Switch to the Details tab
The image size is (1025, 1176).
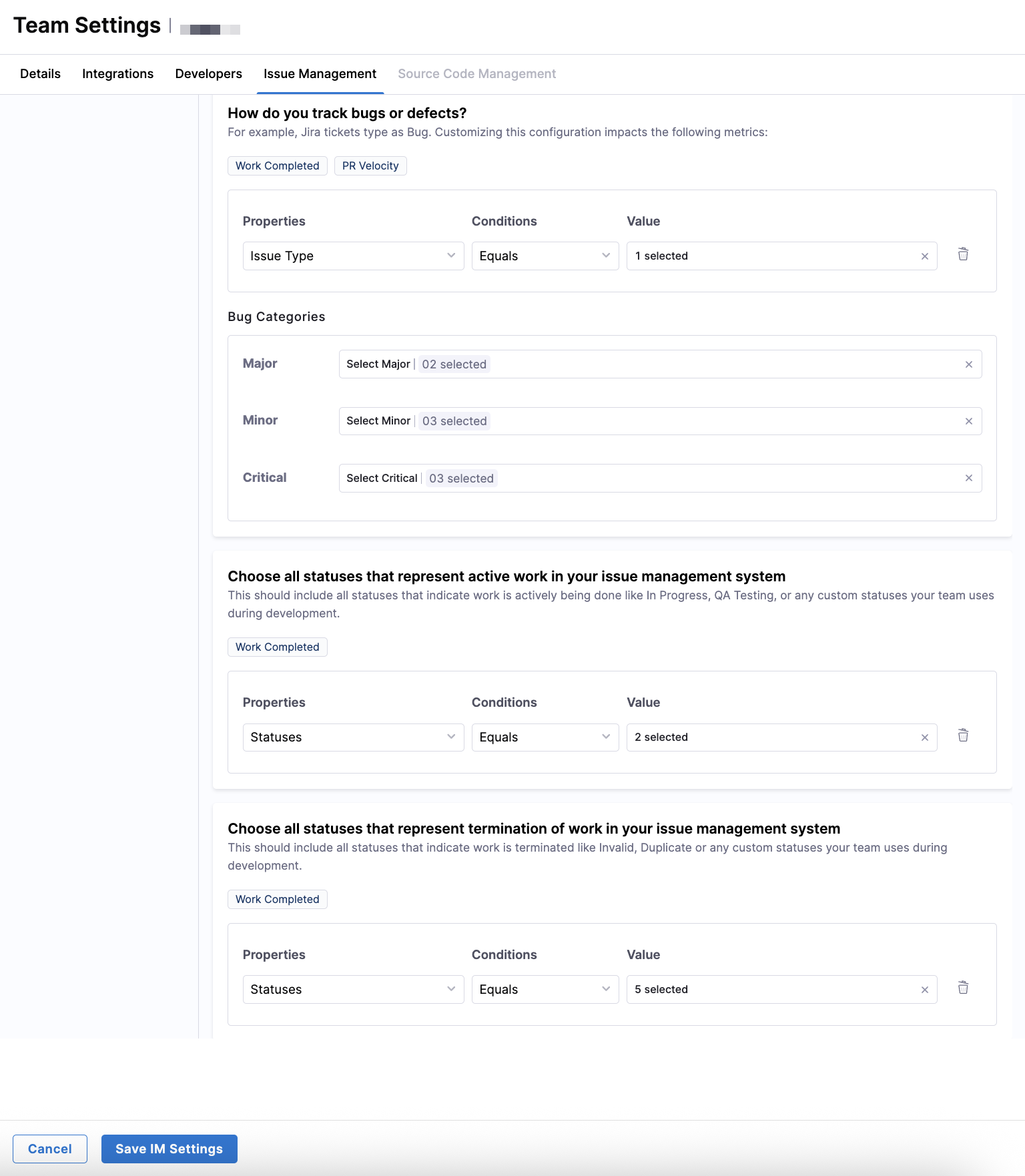40,74
